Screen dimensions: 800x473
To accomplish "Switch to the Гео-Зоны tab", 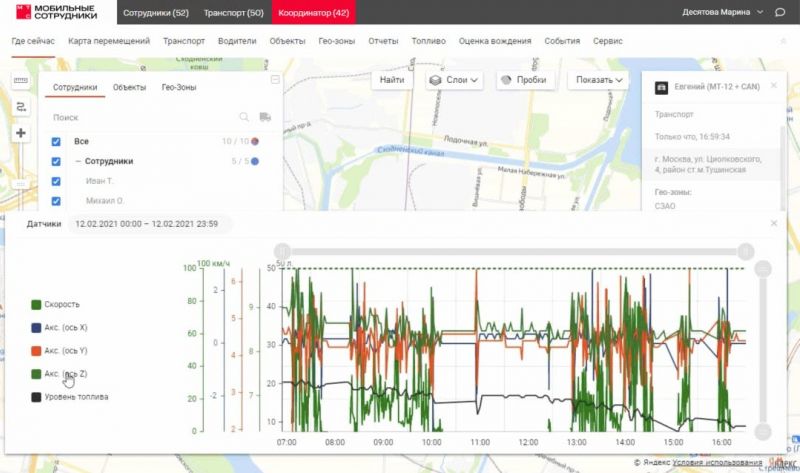I will 178,87.
